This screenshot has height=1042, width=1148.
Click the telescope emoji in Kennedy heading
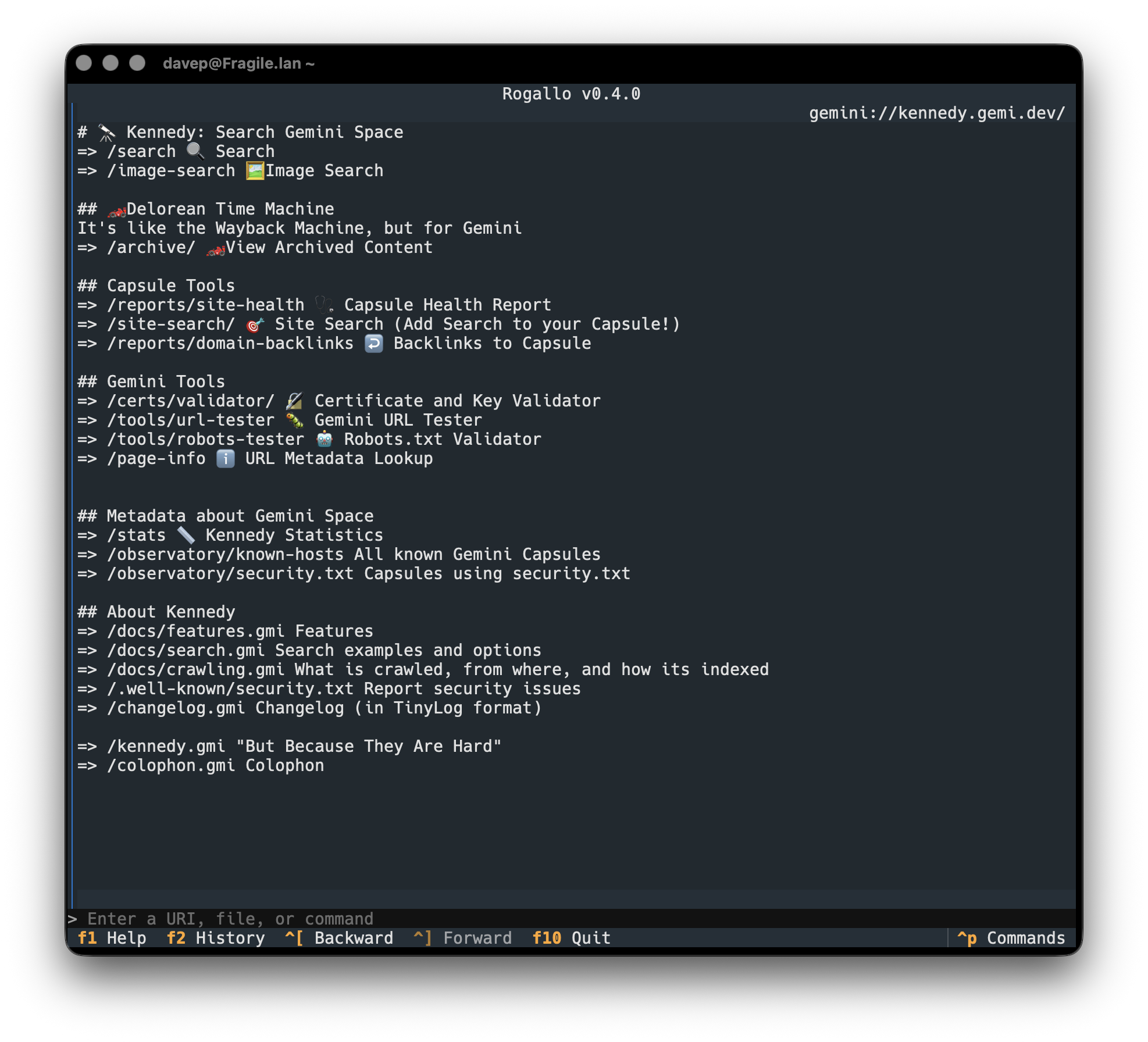[x=106, y=133]
